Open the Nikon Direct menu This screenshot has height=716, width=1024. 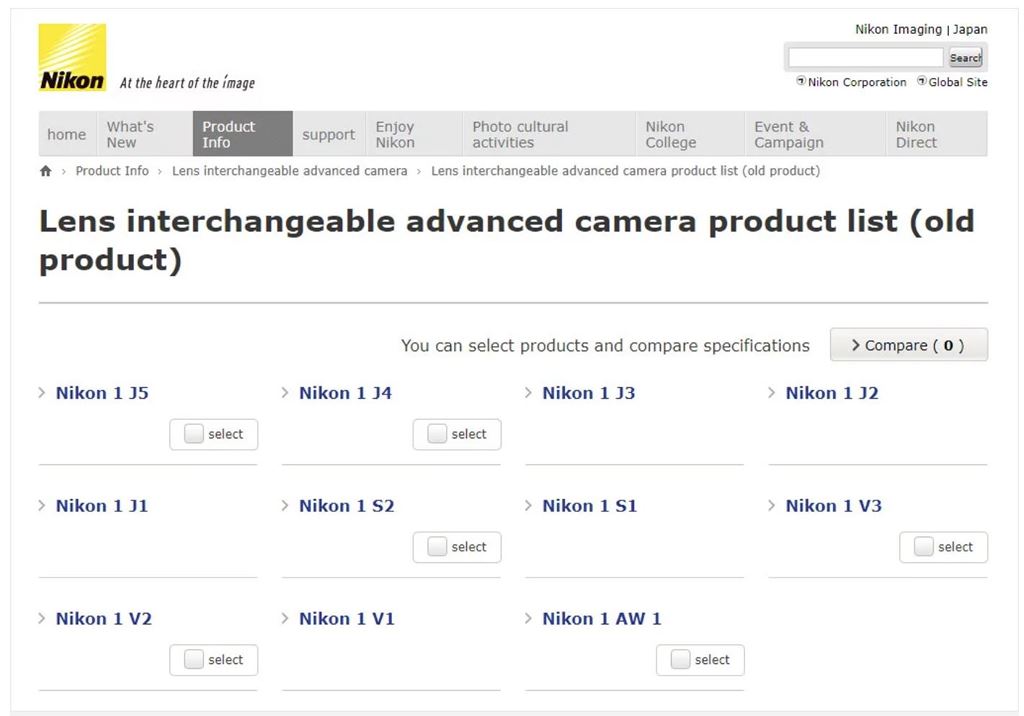tap(937, 134)
